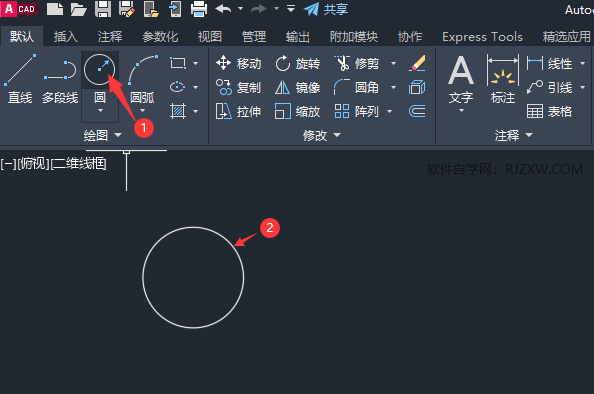This screenshot has height=394, width=594.
Task: Select the 直线 line tool
Action: click(x=20, y=79)
